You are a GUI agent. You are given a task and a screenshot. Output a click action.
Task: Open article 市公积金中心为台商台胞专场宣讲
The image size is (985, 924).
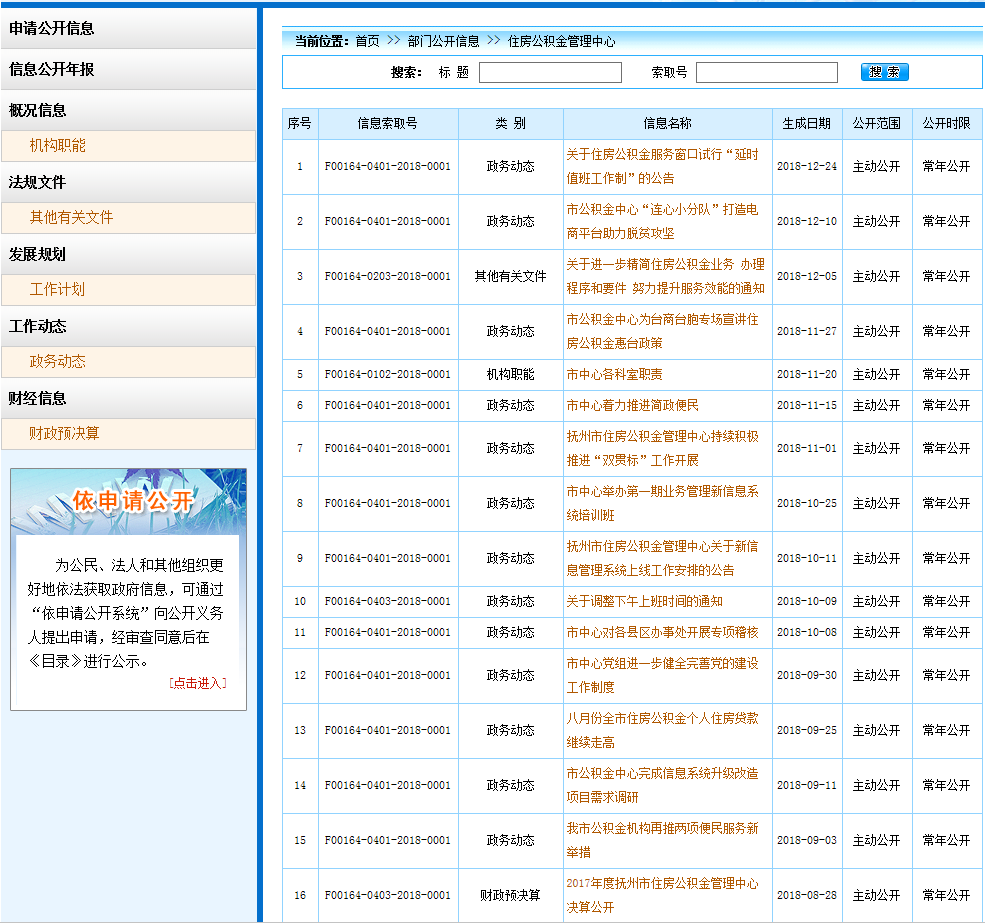[662, 331]
